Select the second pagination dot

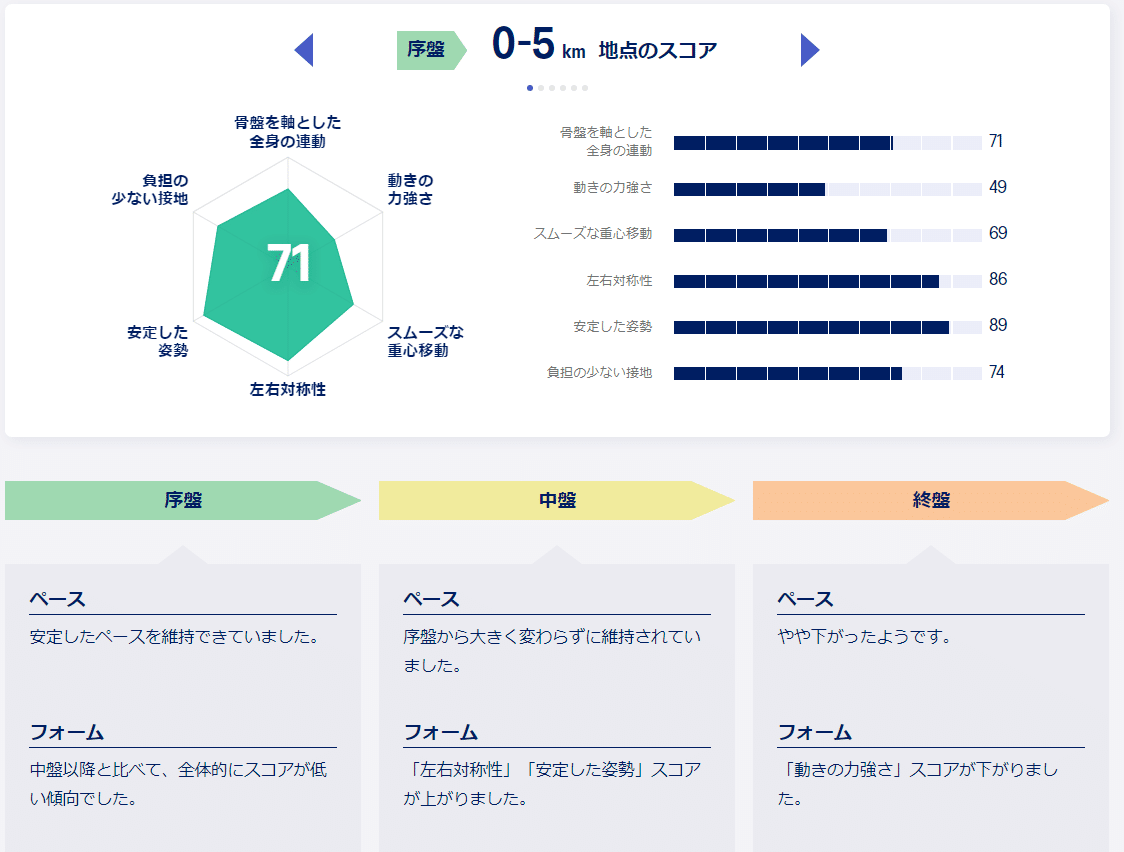[x=541, y=88]
